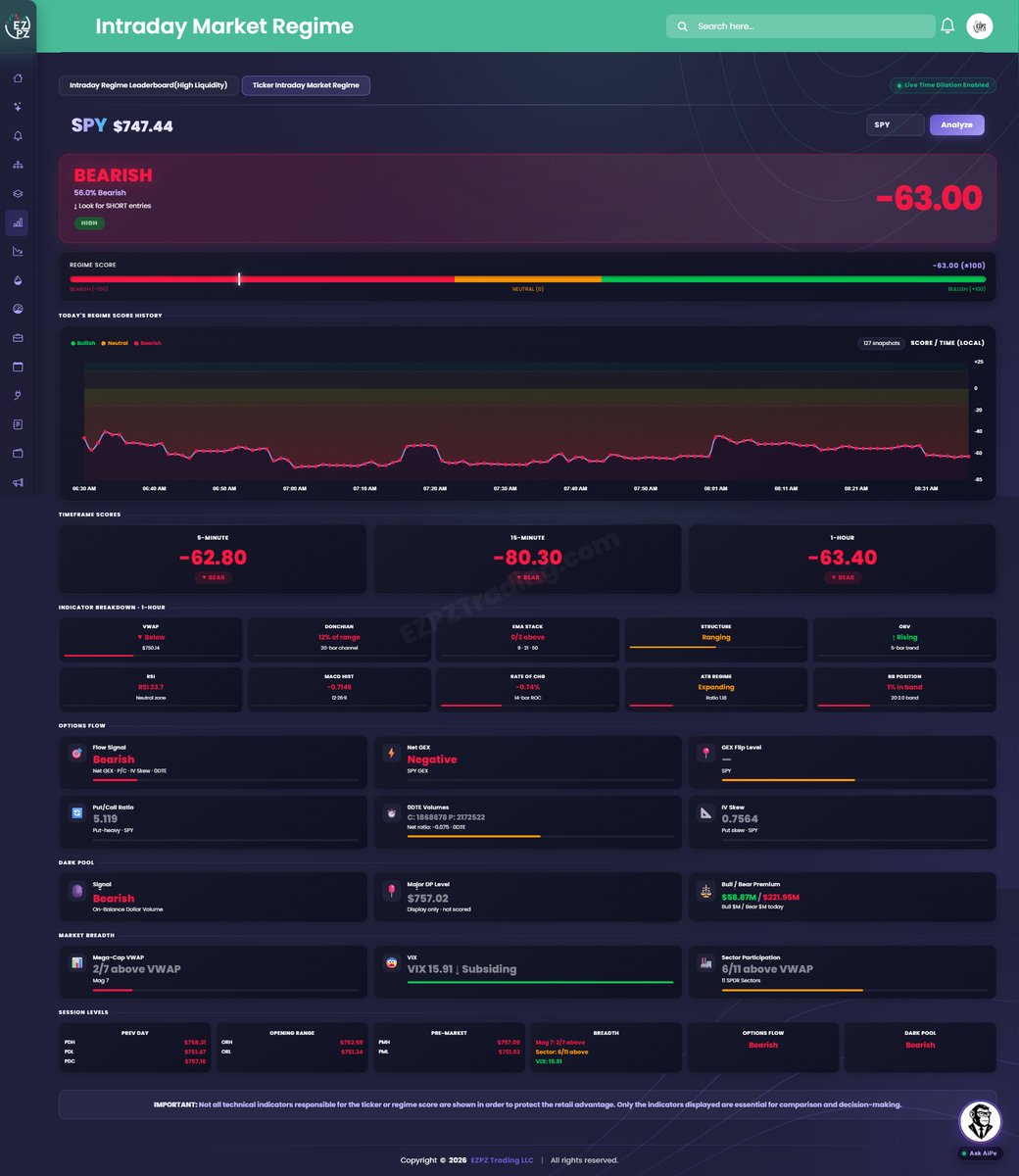The height and width of the screenshot is (1176, 1019).
Task: Click the Analyze button
Action: 957,124
